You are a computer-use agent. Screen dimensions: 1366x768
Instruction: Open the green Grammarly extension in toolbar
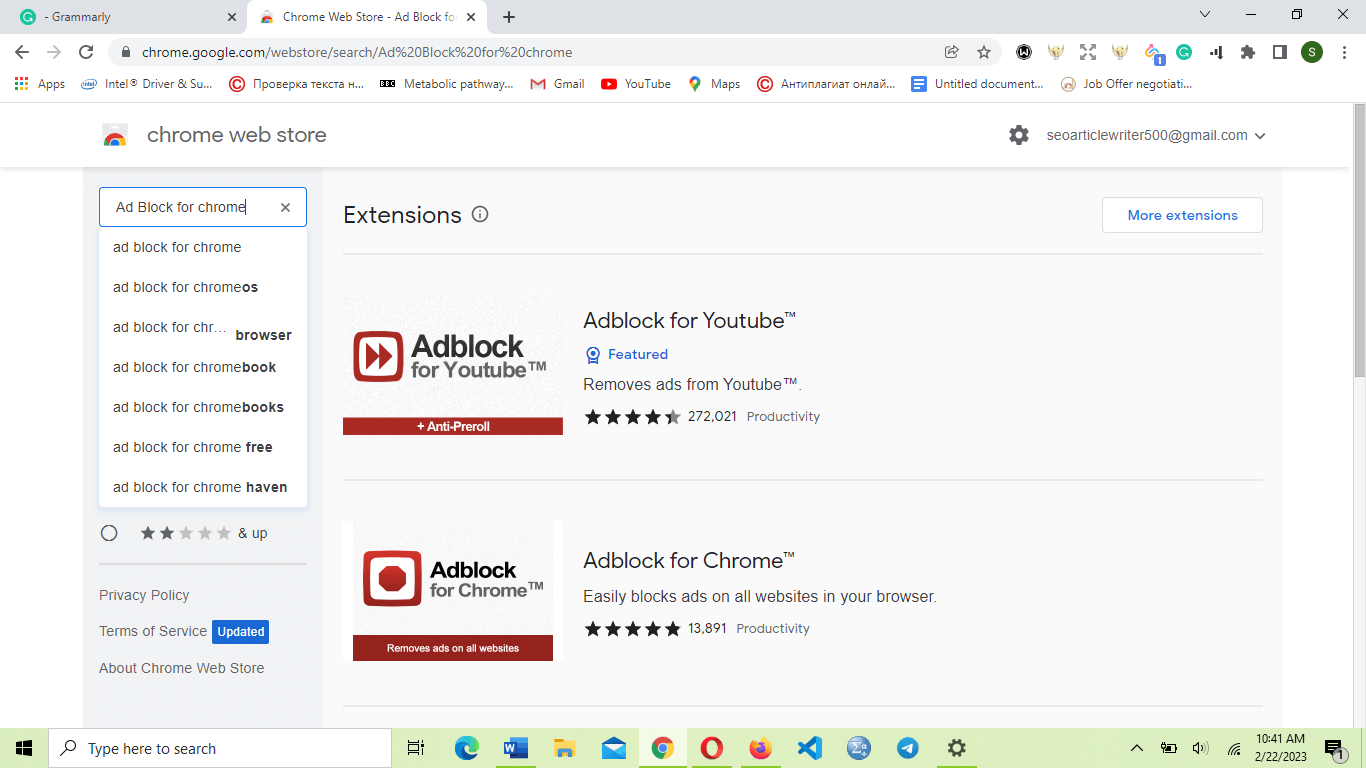tap(1184, 52)
